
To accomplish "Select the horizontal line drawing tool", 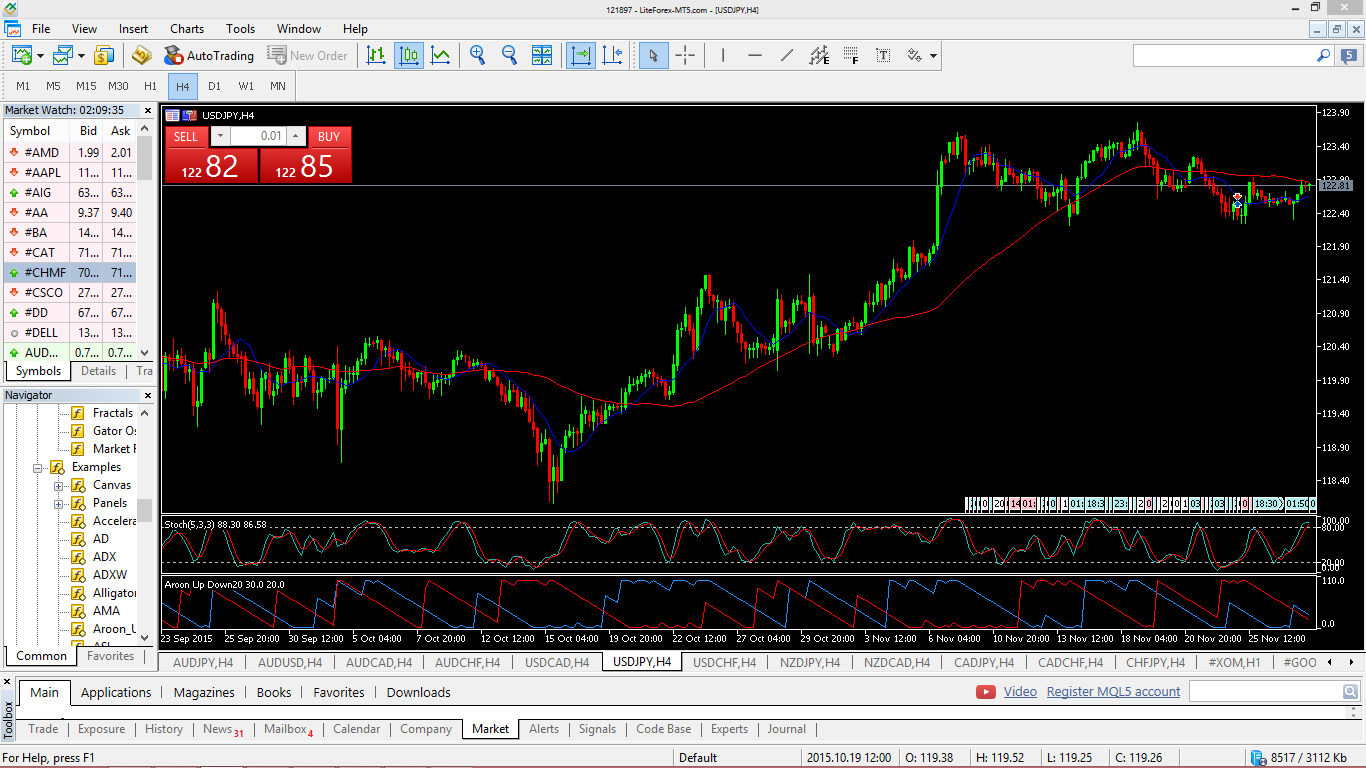I will (x=755, y=56).
